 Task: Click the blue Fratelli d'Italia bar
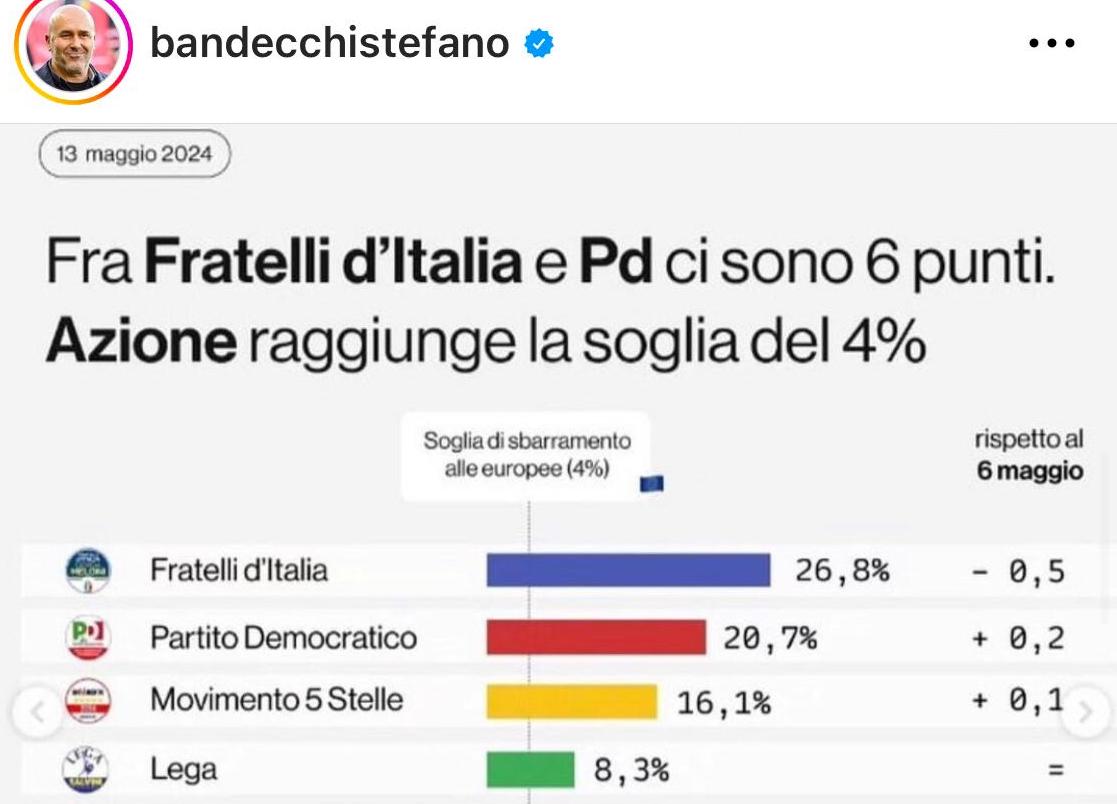pos(628,570)
